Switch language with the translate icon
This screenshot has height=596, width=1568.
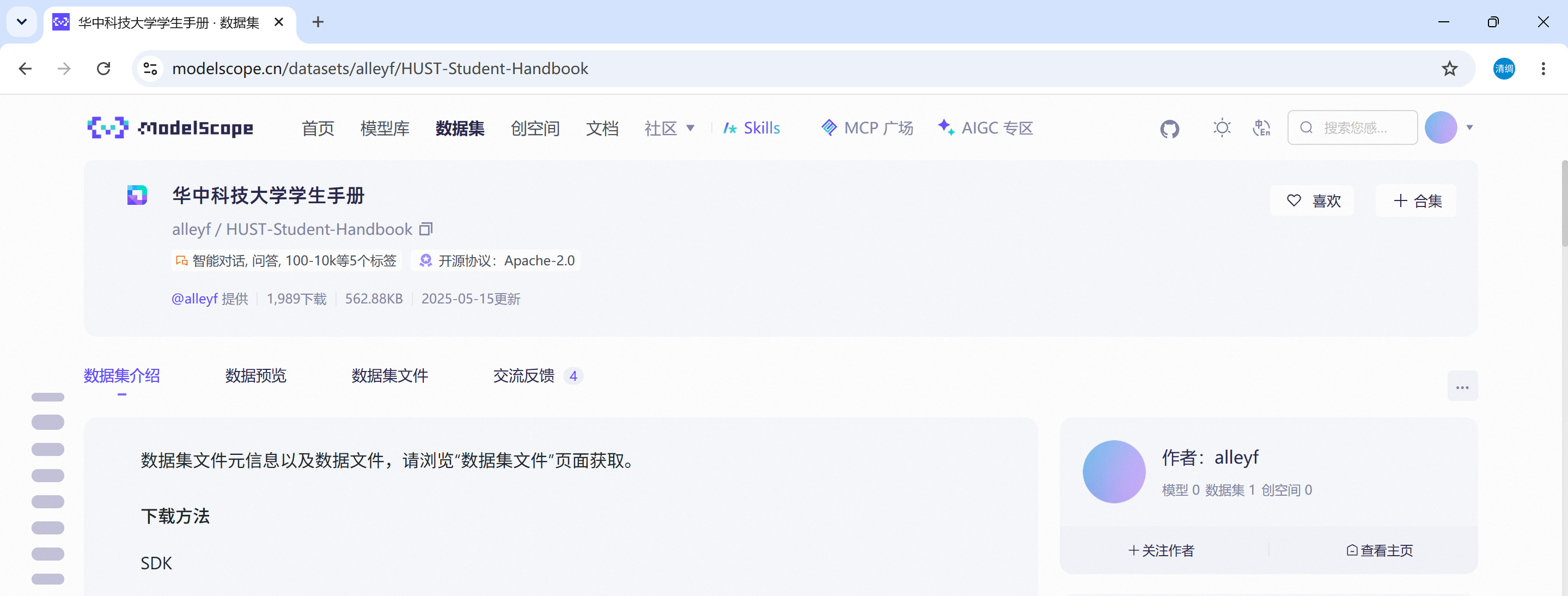coord(1262,128)
